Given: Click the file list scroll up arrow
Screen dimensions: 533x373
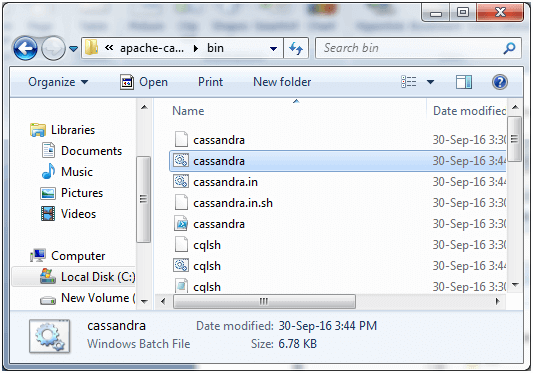Looking at the screenshot, I should 515,107.
